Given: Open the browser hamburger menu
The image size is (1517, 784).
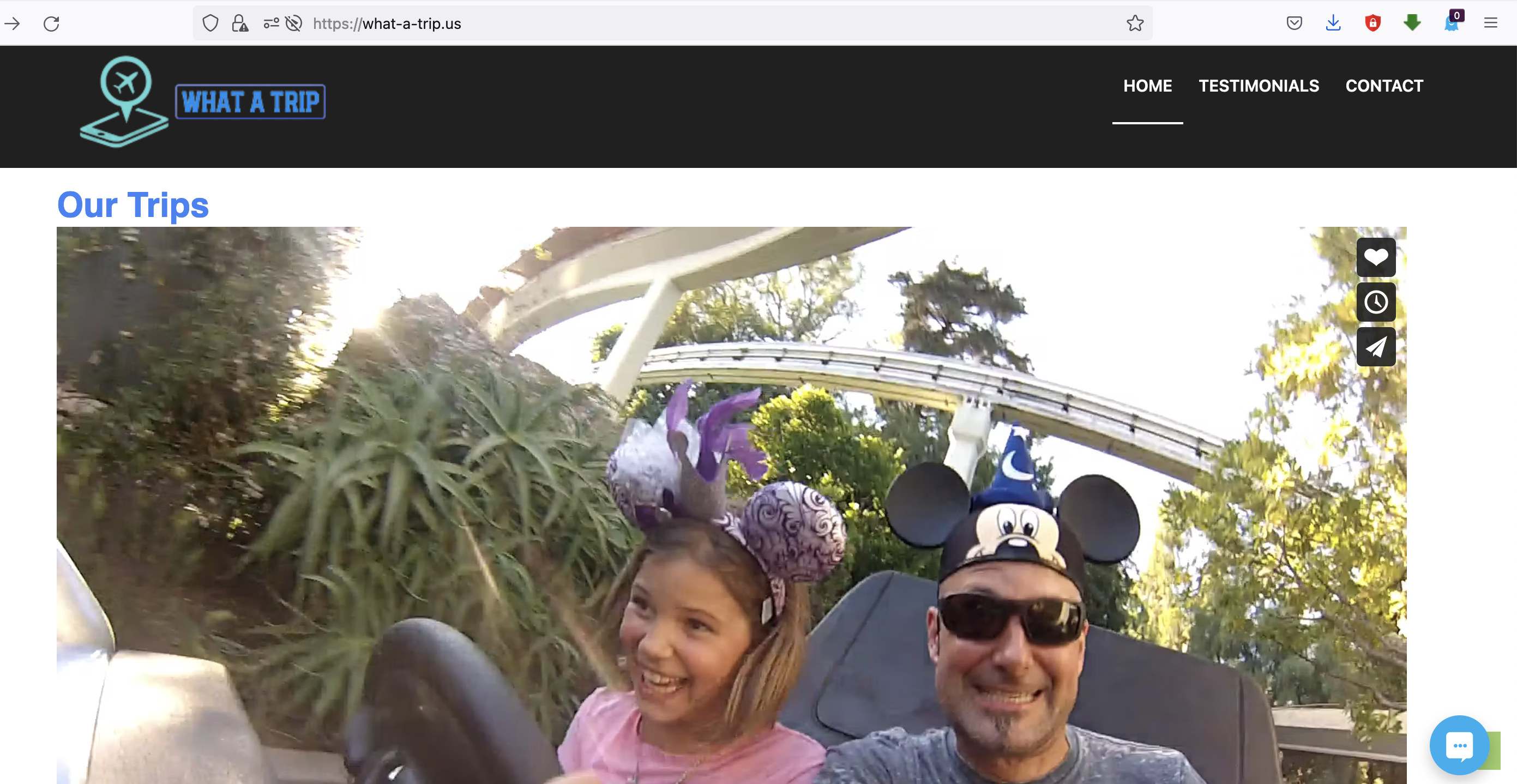Looking at the screenshot, I should [x=1490, y=23].
